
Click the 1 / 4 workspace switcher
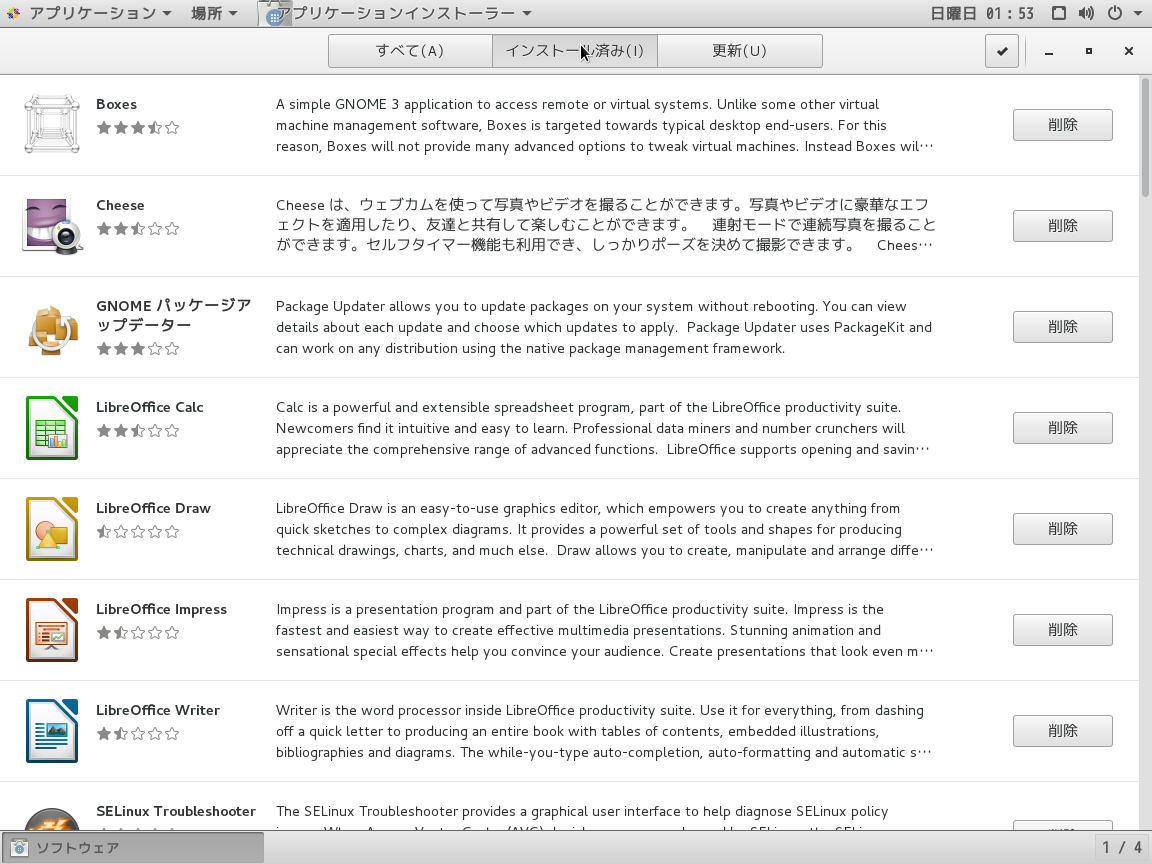click(x=1122, y=848)
